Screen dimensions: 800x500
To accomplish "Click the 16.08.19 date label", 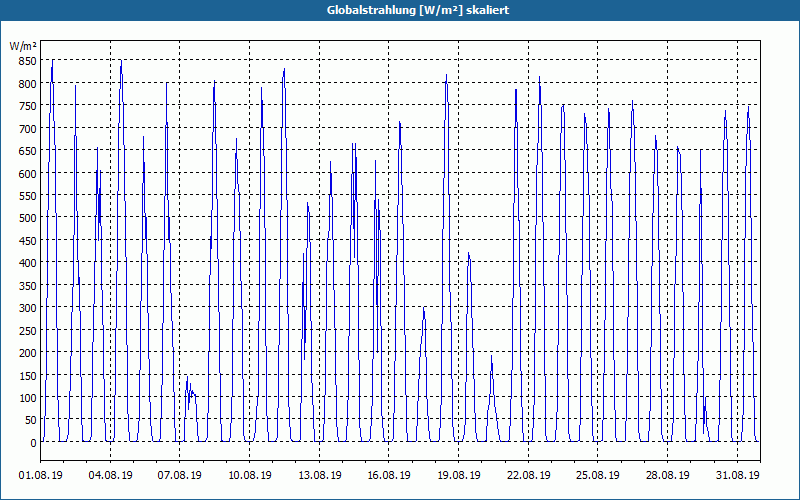I will tap(389, 475).
